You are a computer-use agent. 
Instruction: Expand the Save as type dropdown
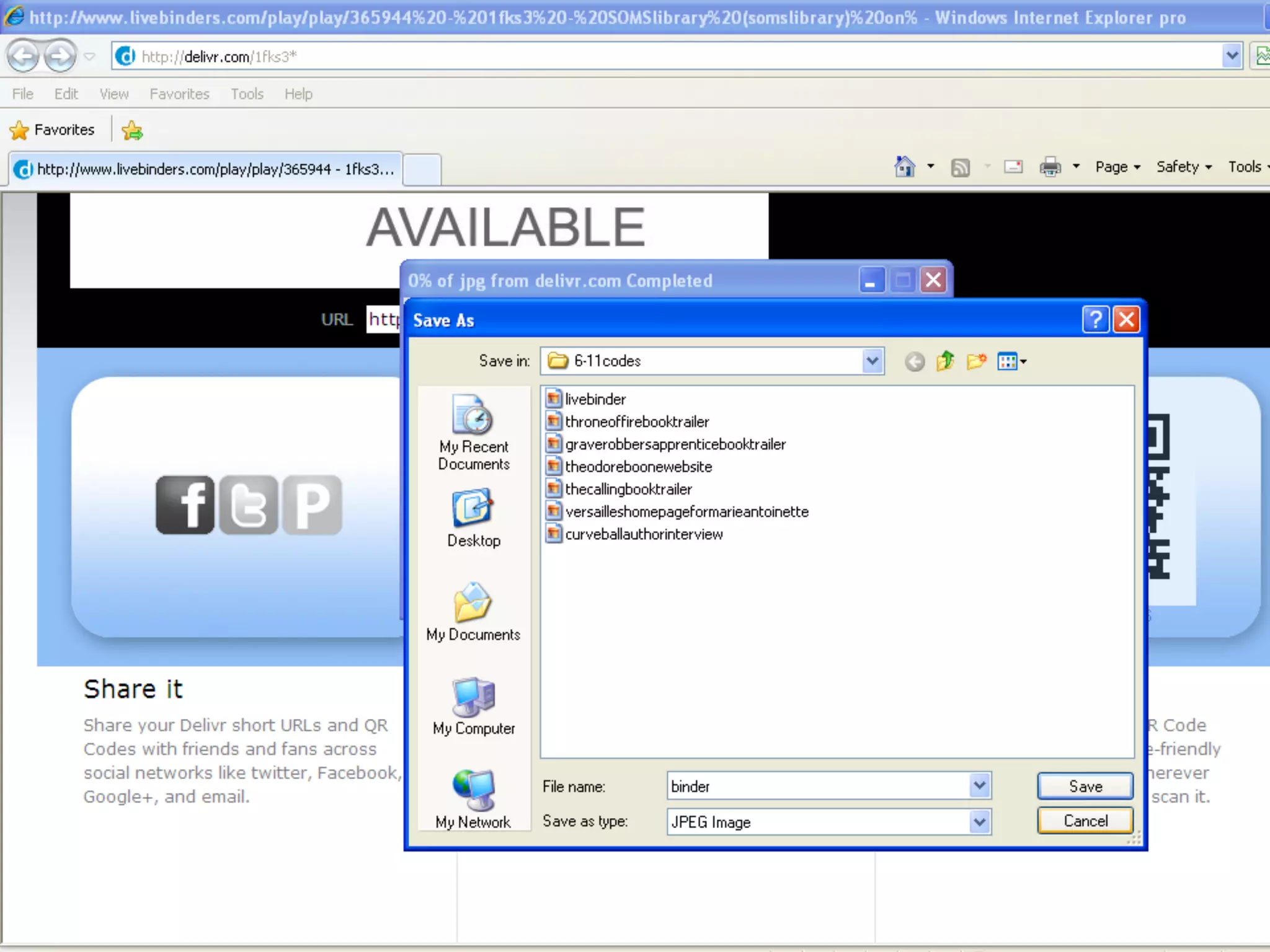(x=979, y=822)
